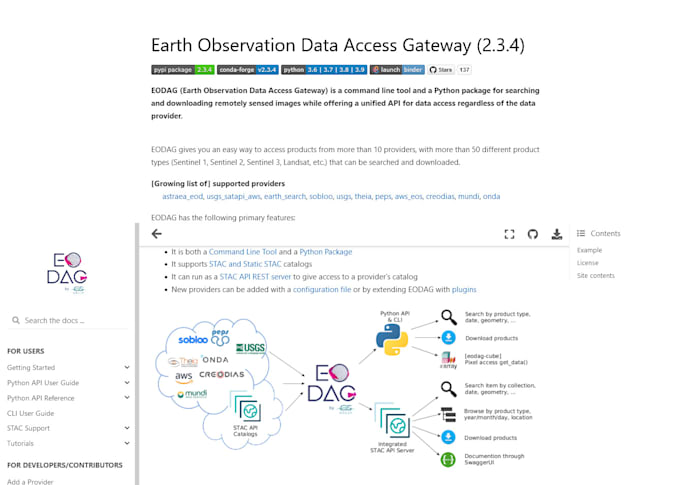Jump to License in contents

click(588, 263)
